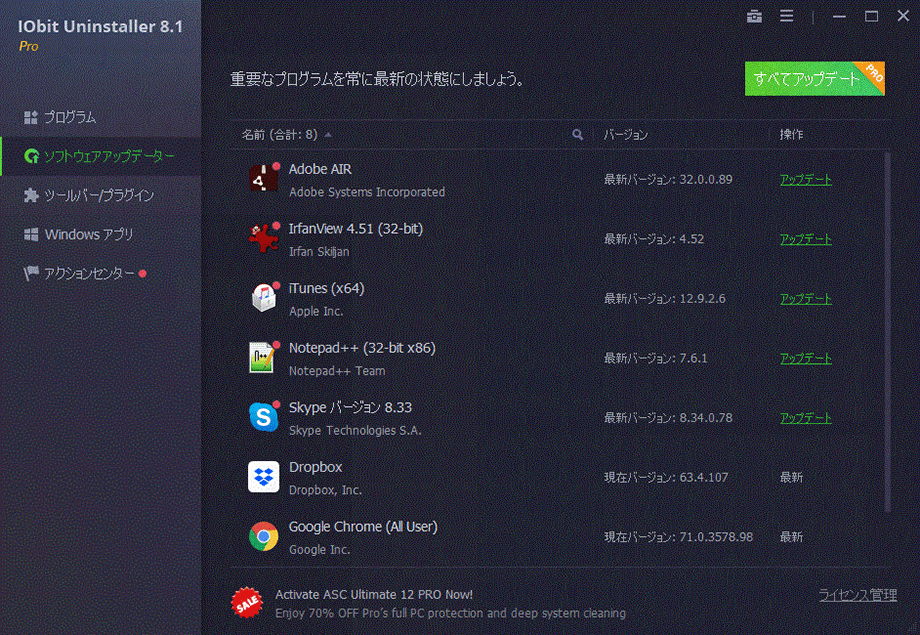This screenshot has height=635, width=920.
Task: Open the toolbox briefcase icon in title bar
Action: (x=754, y=16)
